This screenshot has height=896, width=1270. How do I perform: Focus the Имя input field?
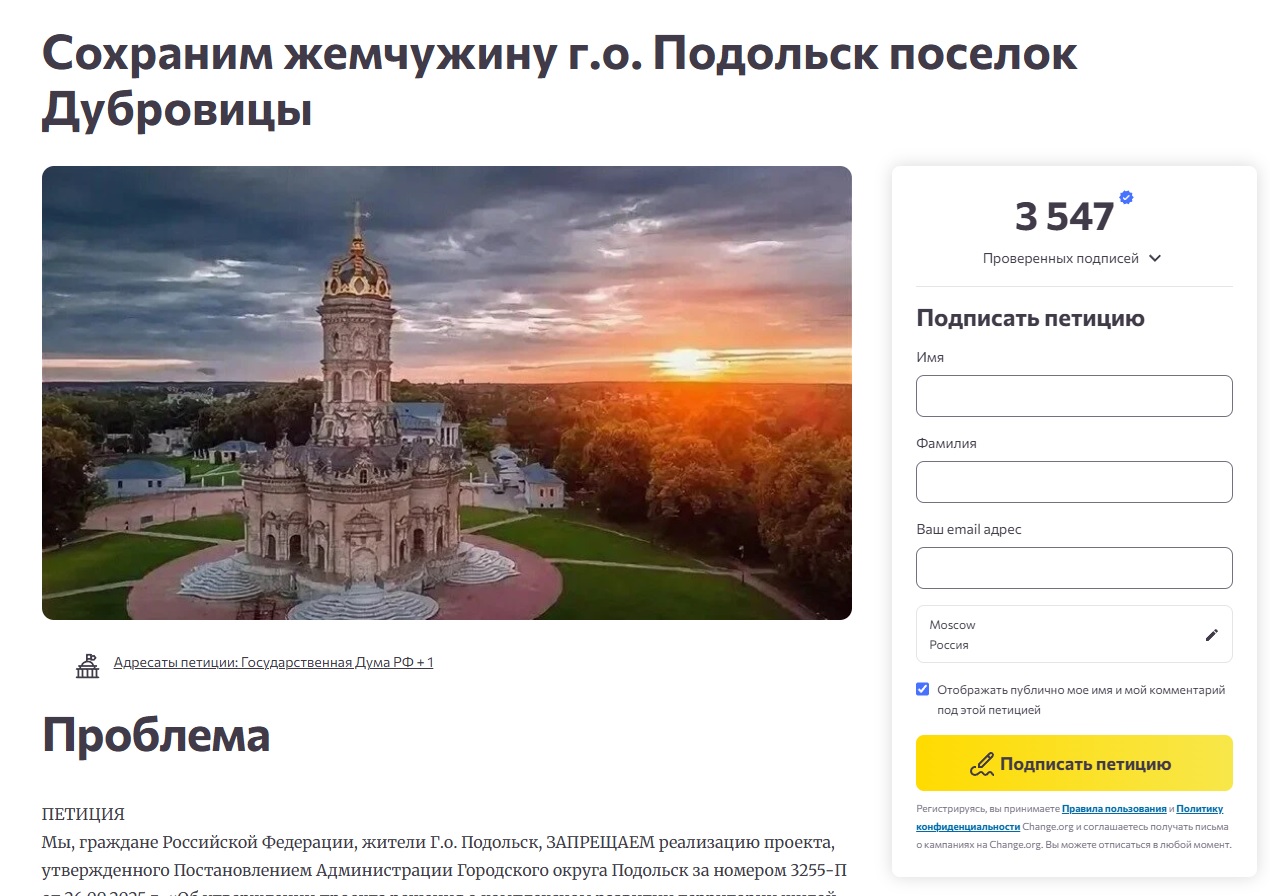click(x=1074, y=396)
